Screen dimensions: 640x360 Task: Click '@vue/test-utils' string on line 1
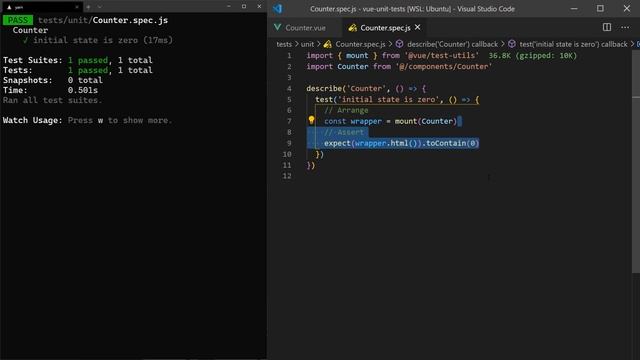442,56
